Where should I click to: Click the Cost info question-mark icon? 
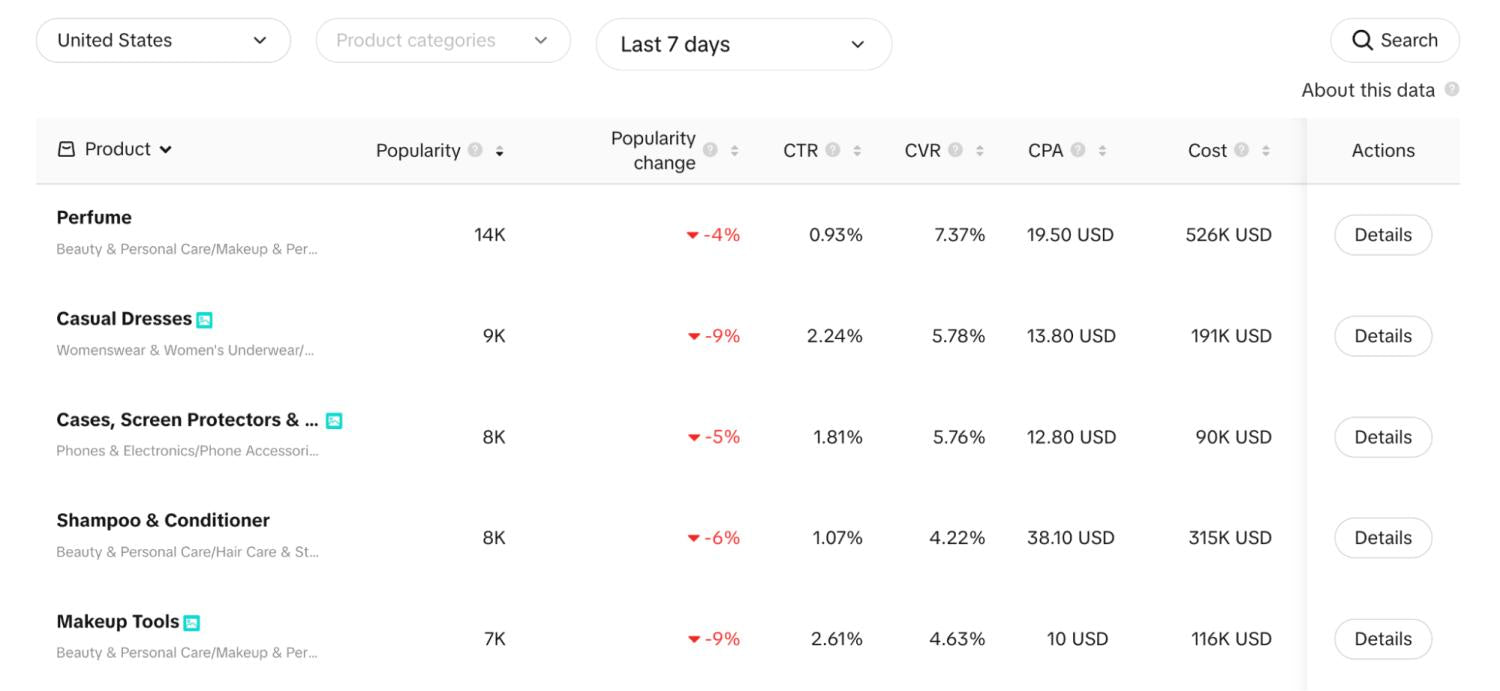pyautogui.click(x=1241, y=151)
